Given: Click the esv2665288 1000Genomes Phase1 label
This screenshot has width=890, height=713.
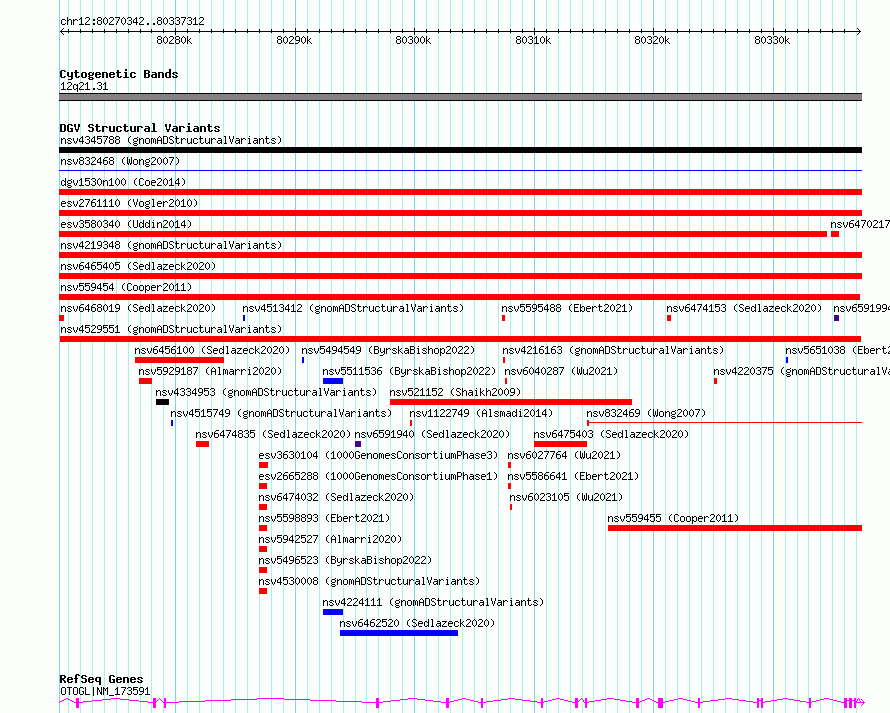Looking at the screenshot, I should pos(378,476).
